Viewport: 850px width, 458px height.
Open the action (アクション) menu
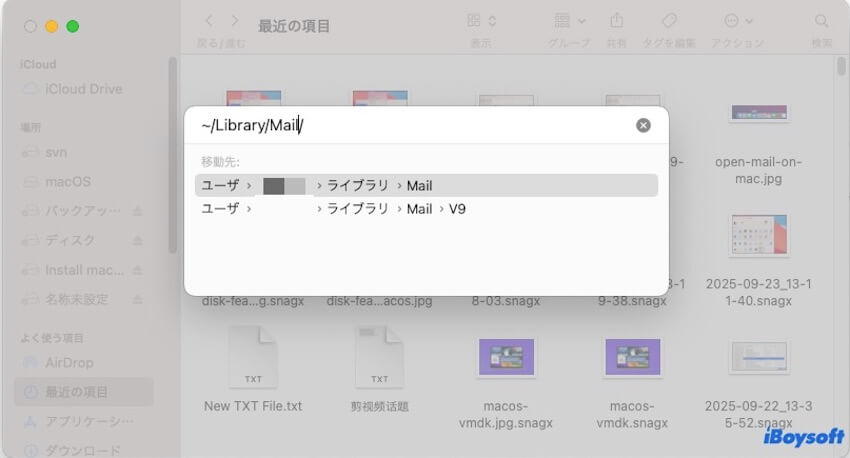(x=737, y=21)
